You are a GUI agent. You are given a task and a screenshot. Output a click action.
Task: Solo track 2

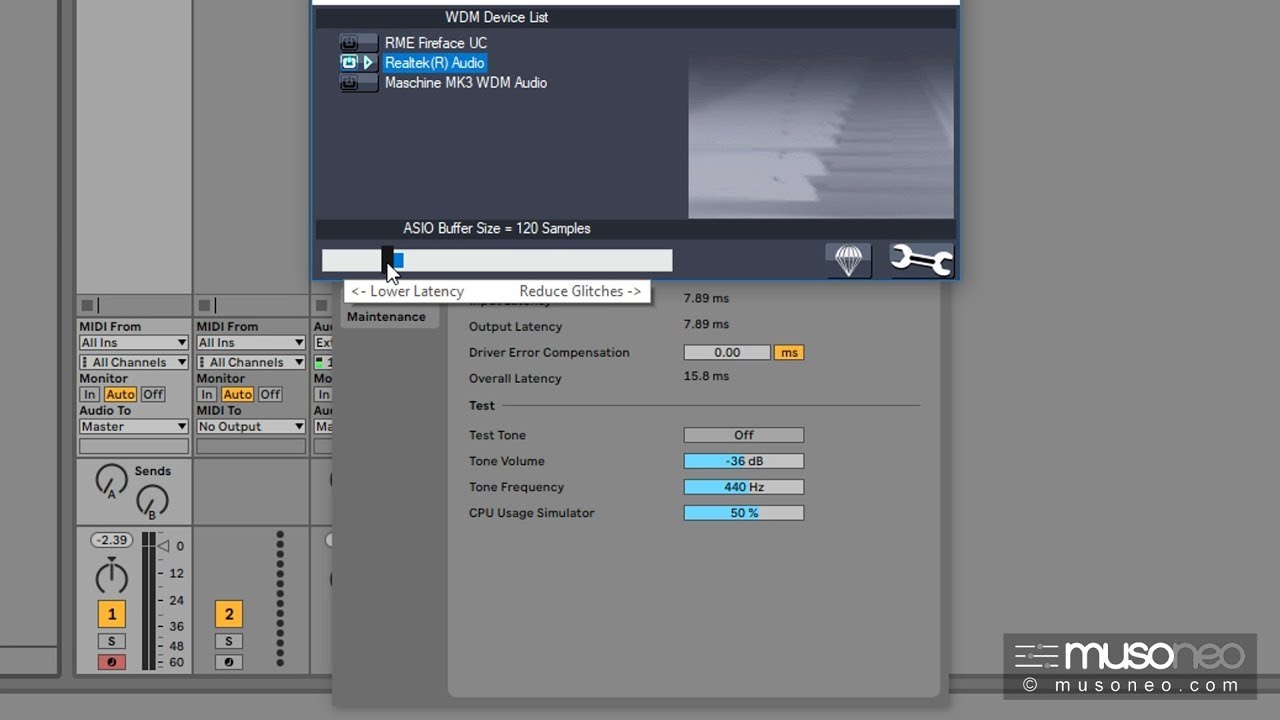pyautogui.click(x=228, y=641)
